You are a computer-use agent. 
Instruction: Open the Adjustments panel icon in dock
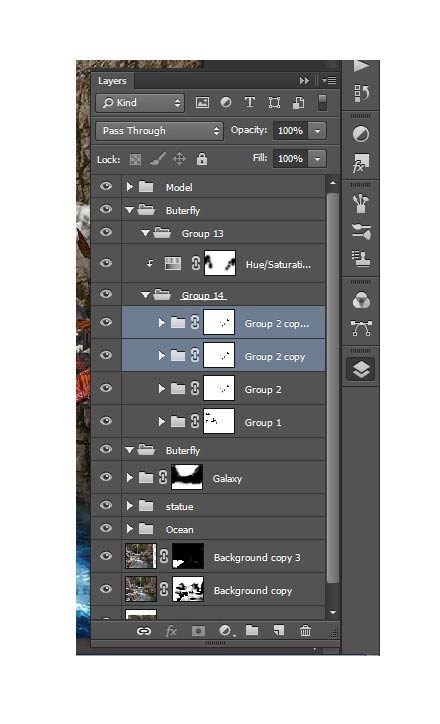click(x=361, y=134)
